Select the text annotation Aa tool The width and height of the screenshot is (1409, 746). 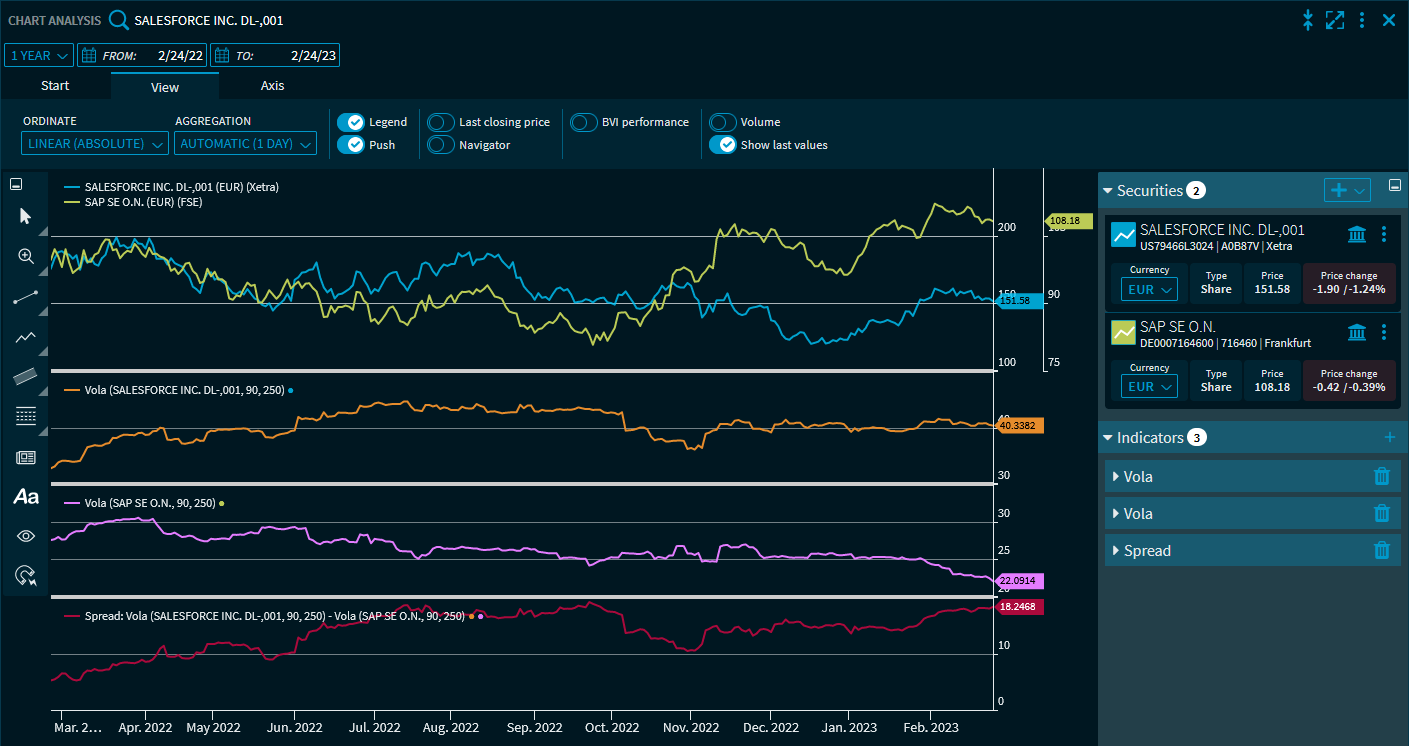coord(26,496)
